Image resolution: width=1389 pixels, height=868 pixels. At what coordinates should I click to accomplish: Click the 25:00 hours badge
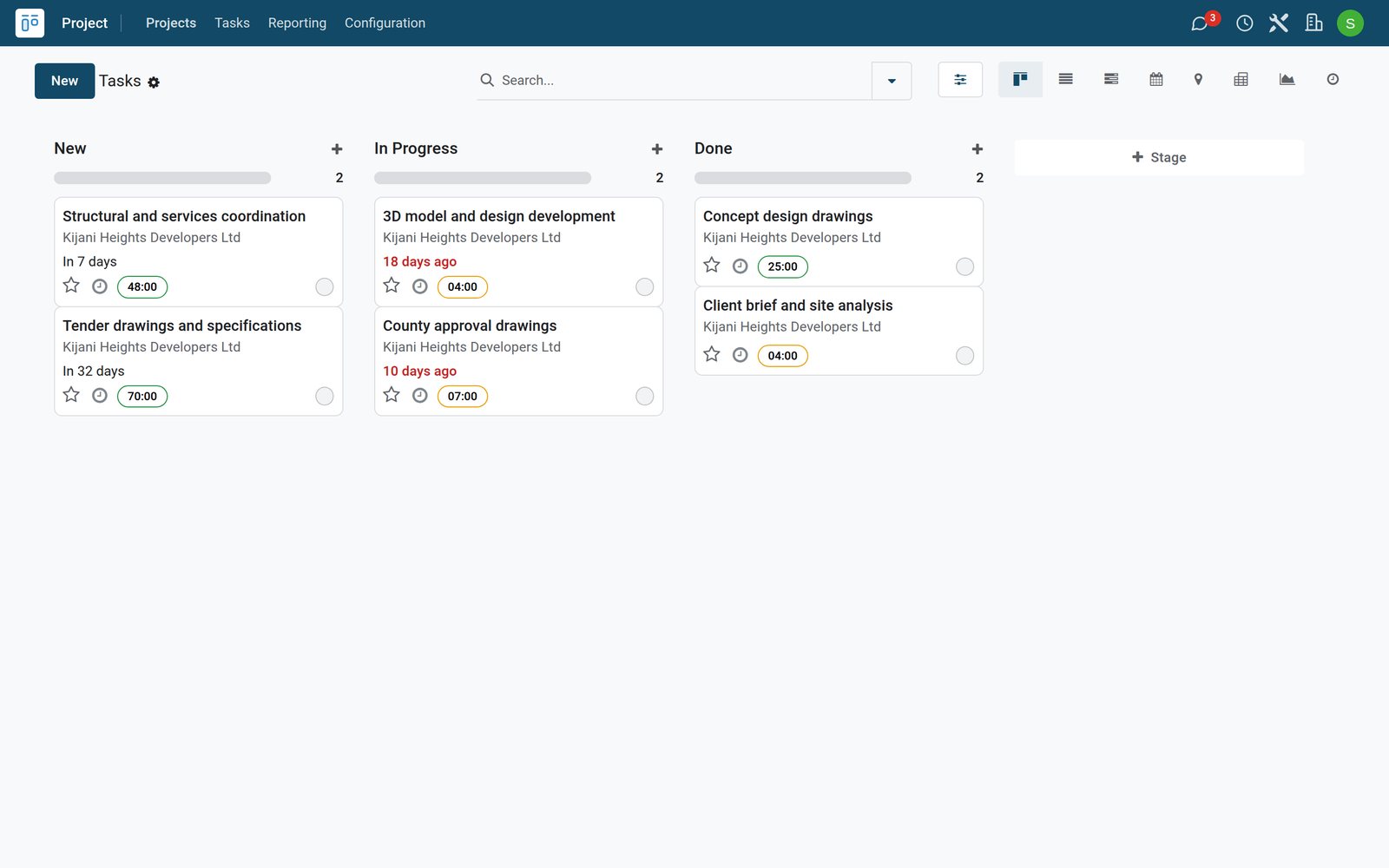(x=782, y=267)
